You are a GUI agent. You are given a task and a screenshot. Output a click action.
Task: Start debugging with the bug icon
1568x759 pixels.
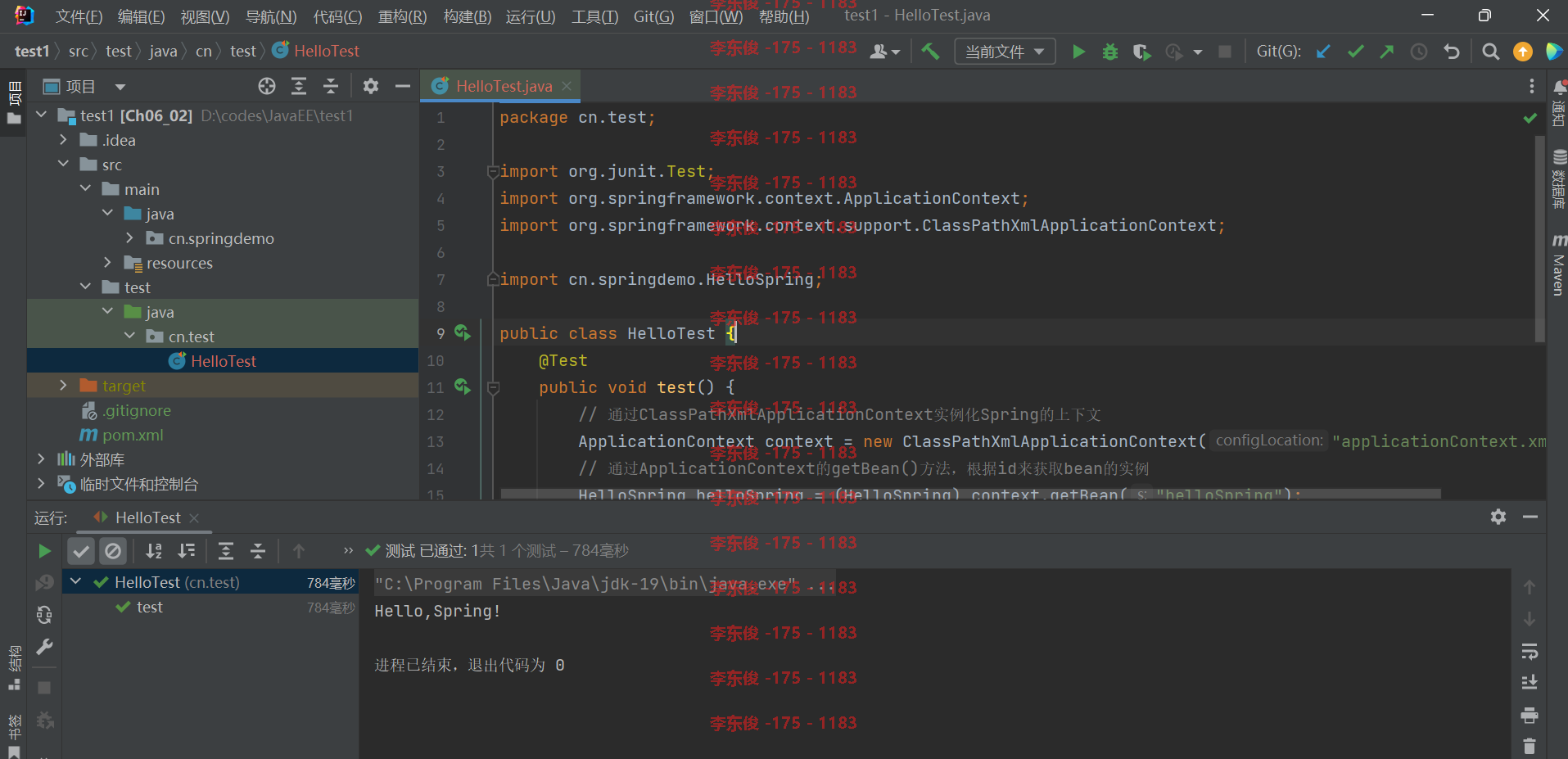[1109, 52]
